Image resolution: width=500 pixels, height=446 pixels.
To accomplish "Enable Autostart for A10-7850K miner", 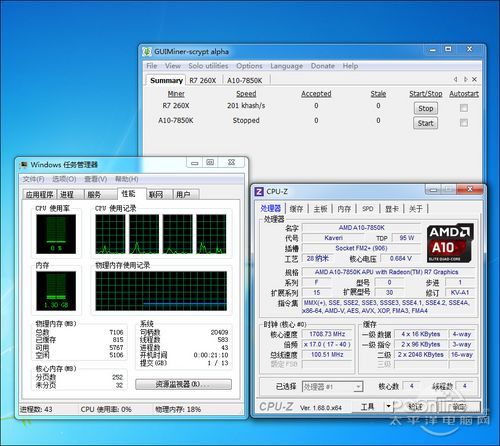I will (464, 123).
